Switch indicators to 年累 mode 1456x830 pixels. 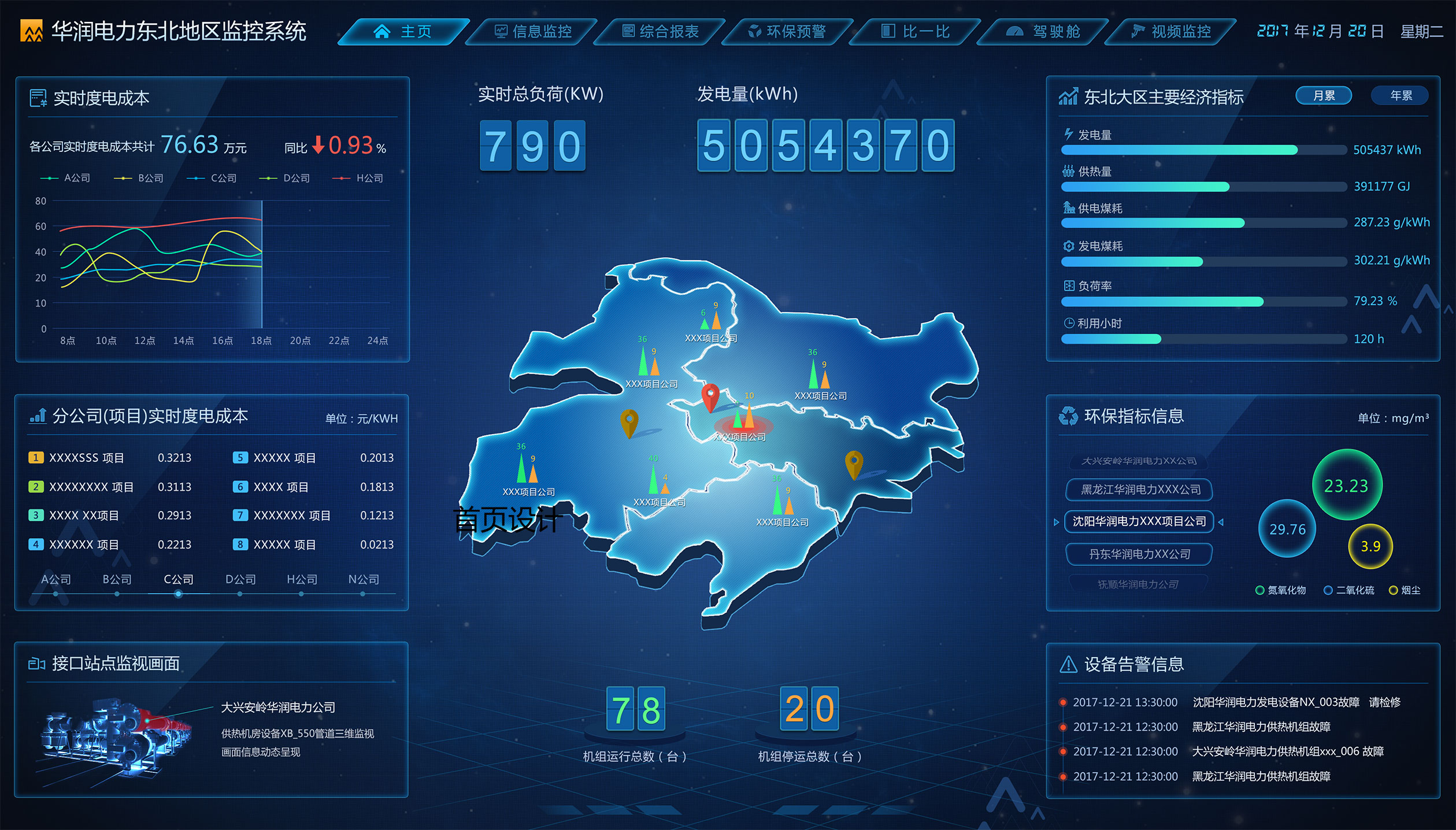pos(1400,95)
